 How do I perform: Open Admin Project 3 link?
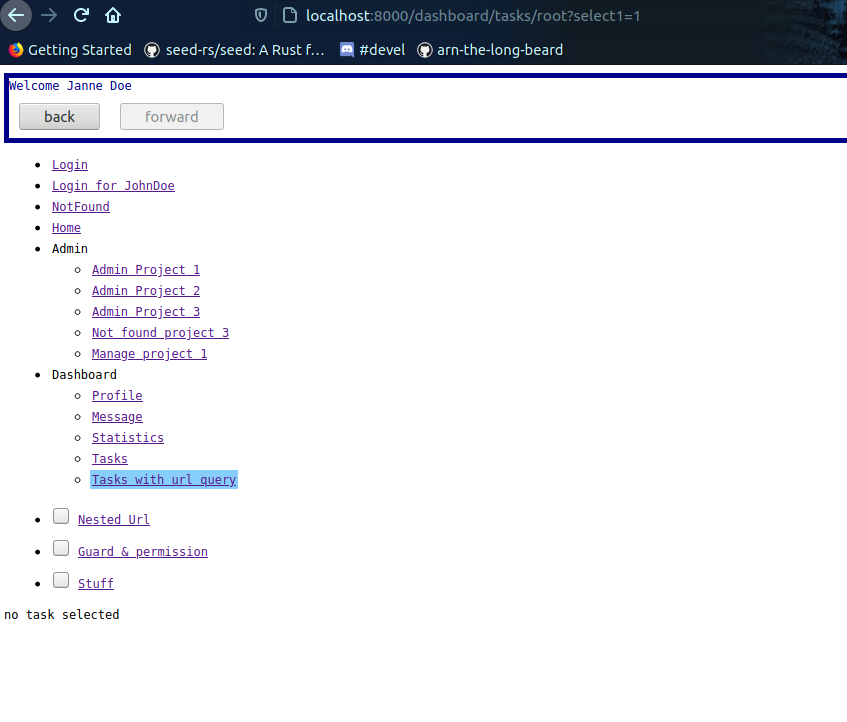tap(146, 312)
